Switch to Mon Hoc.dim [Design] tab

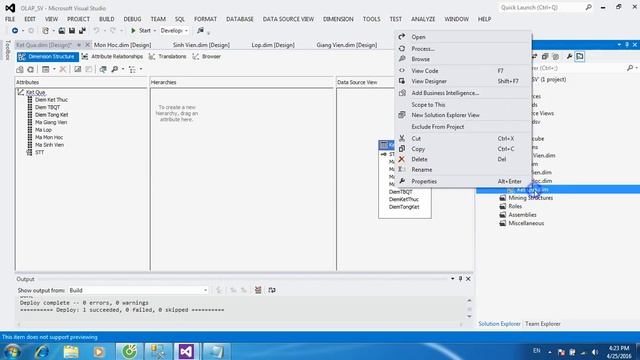pos(122,45)
